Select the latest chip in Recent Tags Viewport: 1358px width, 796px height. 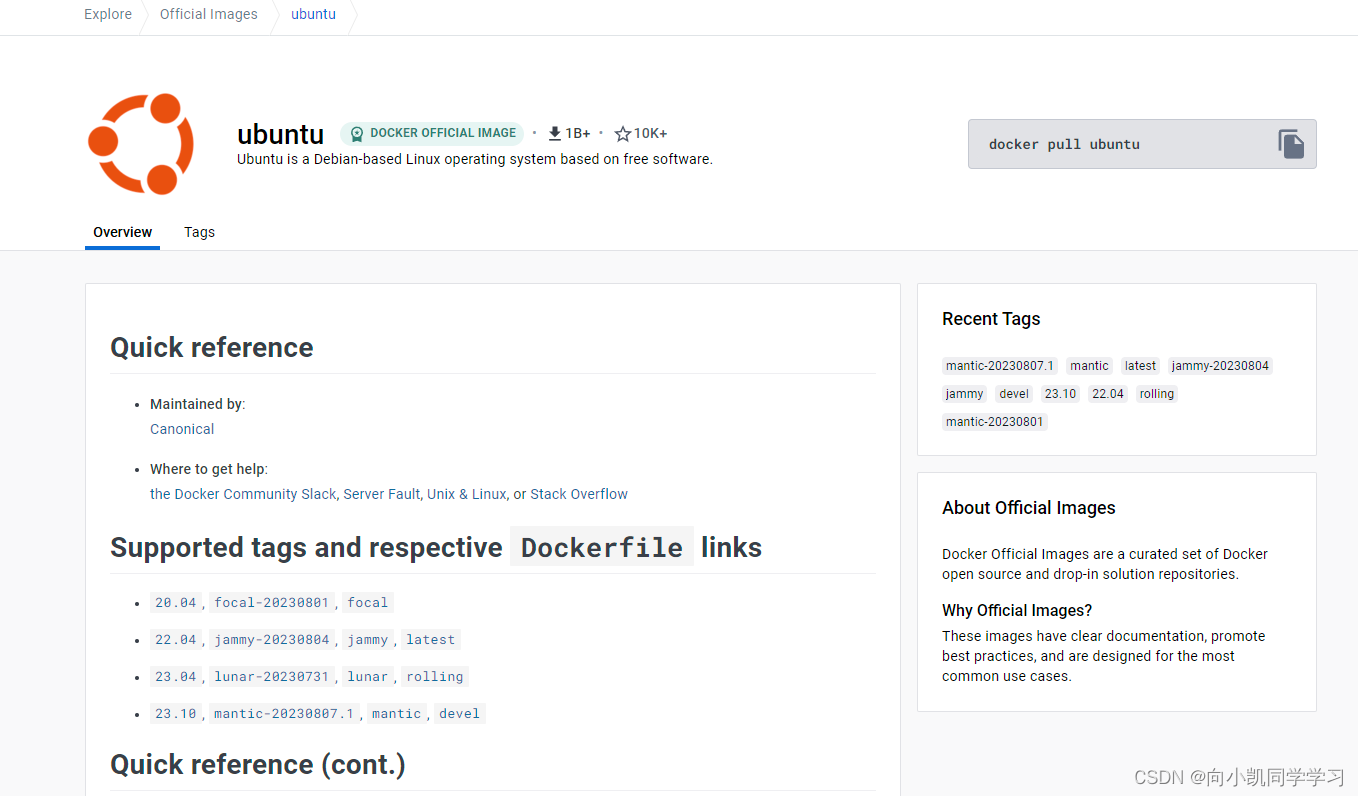click(x=1140, y=365)
